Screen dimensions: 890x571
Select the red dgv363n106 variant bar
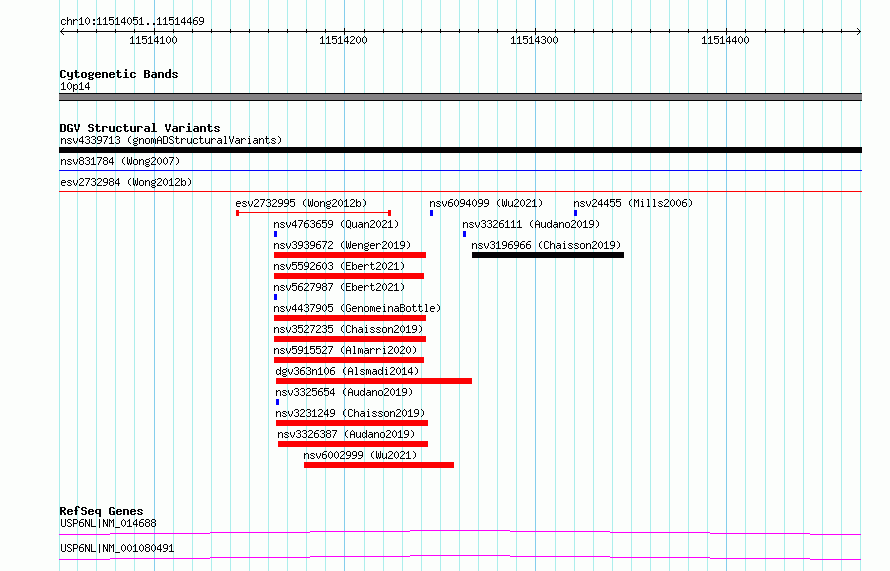pyautogui.click(x=373, y=381)
